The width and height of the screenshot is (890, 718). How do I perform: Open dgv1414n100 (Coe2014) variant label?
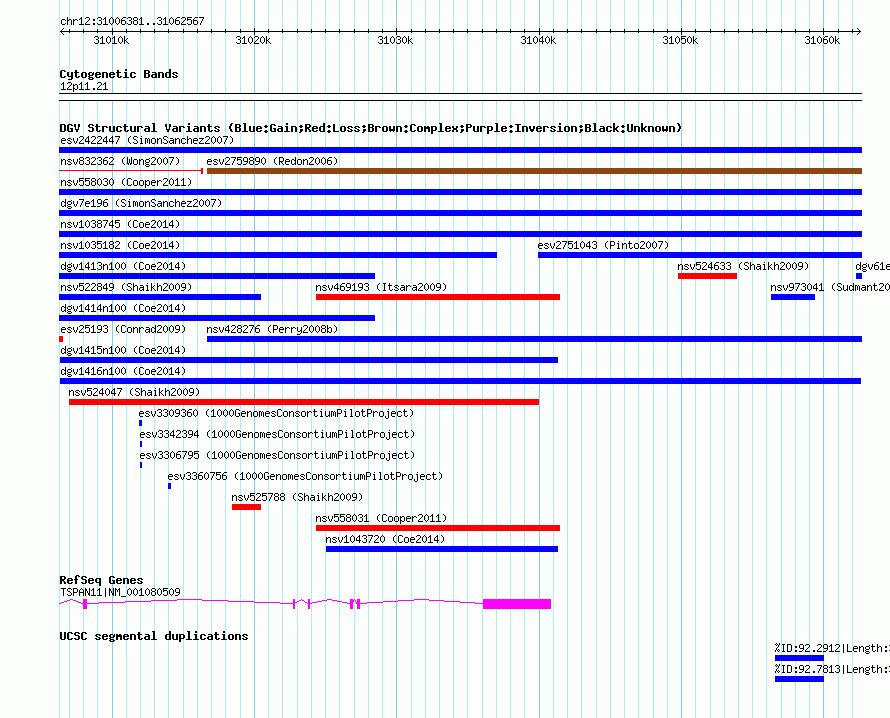click(123, 308)
